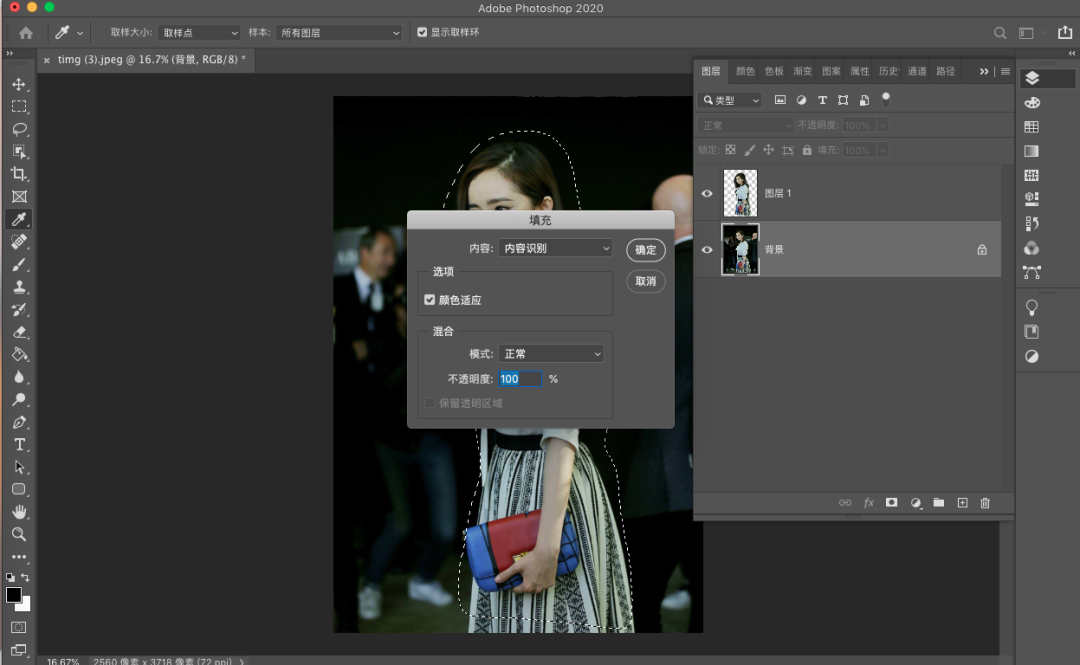
Task: Create a new layer with plus icon
Action: (962, 503)
